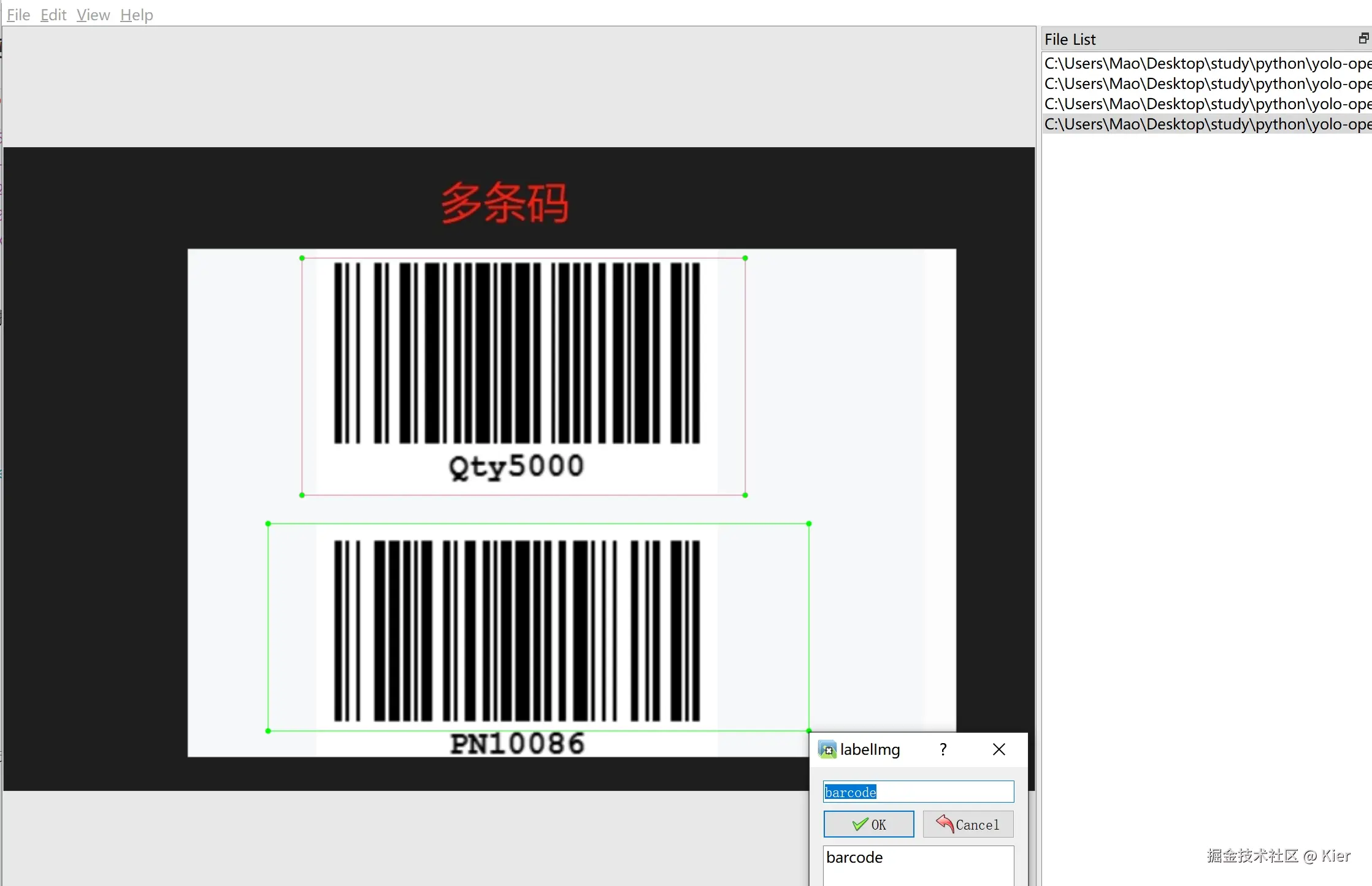The image size is (1372, 886).
Task: Click top-right vertex of Qty5000 bounding box
Action: [745, 258]
